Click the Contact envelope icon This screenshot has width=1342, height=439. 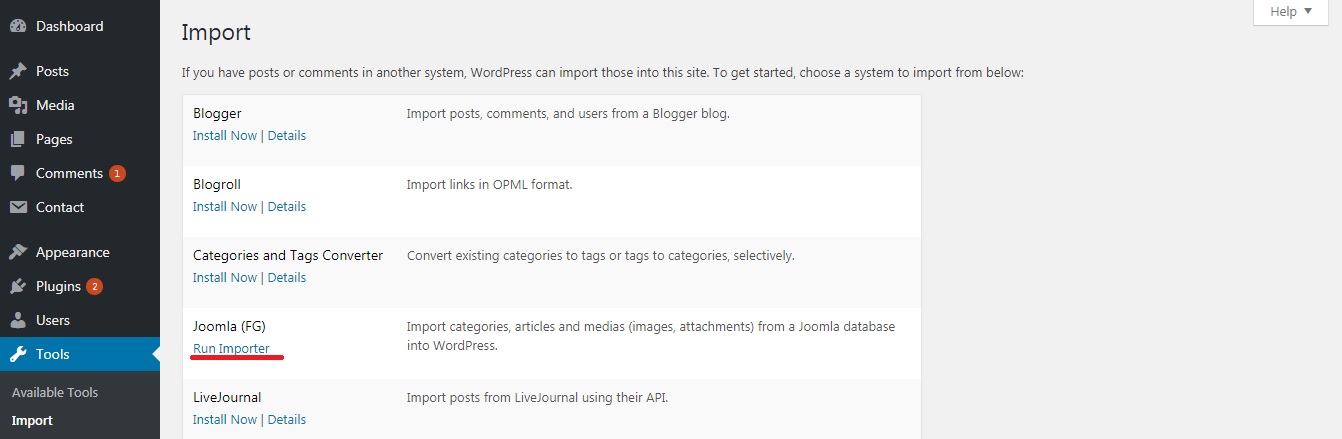coord(18,207)
